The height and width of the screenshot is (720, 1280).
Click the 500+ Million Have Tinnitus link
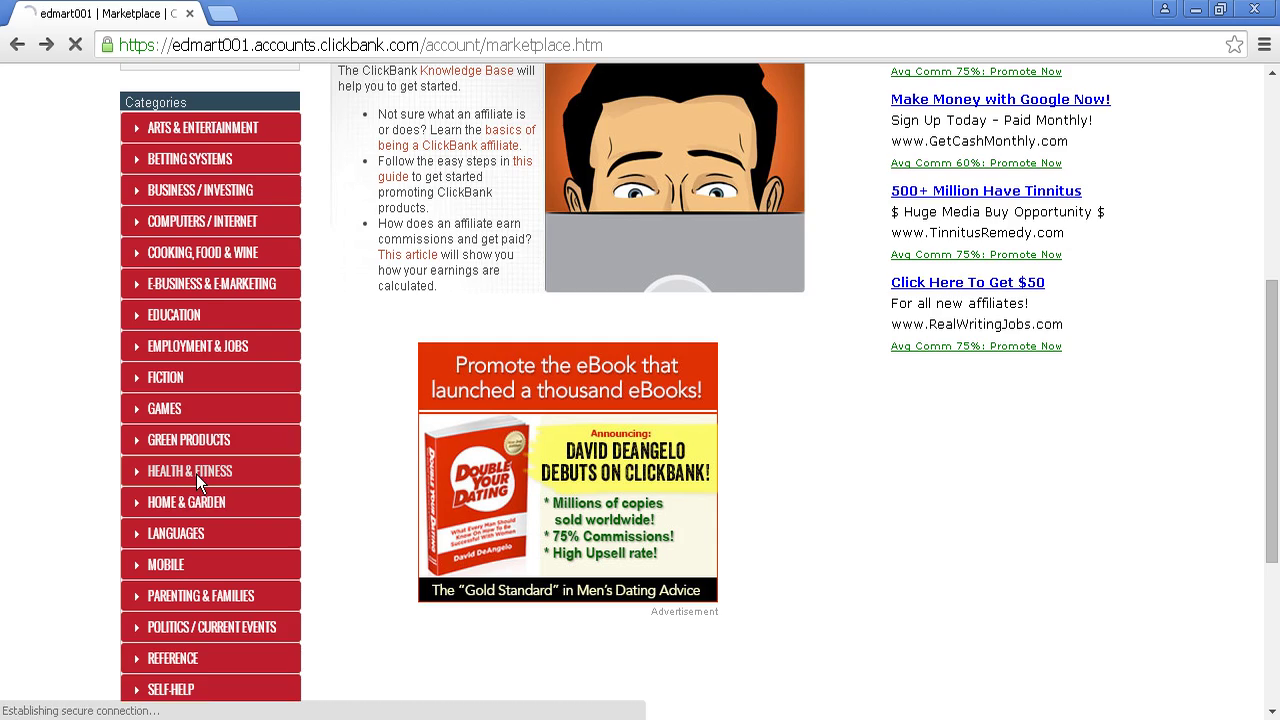(986, 191)
